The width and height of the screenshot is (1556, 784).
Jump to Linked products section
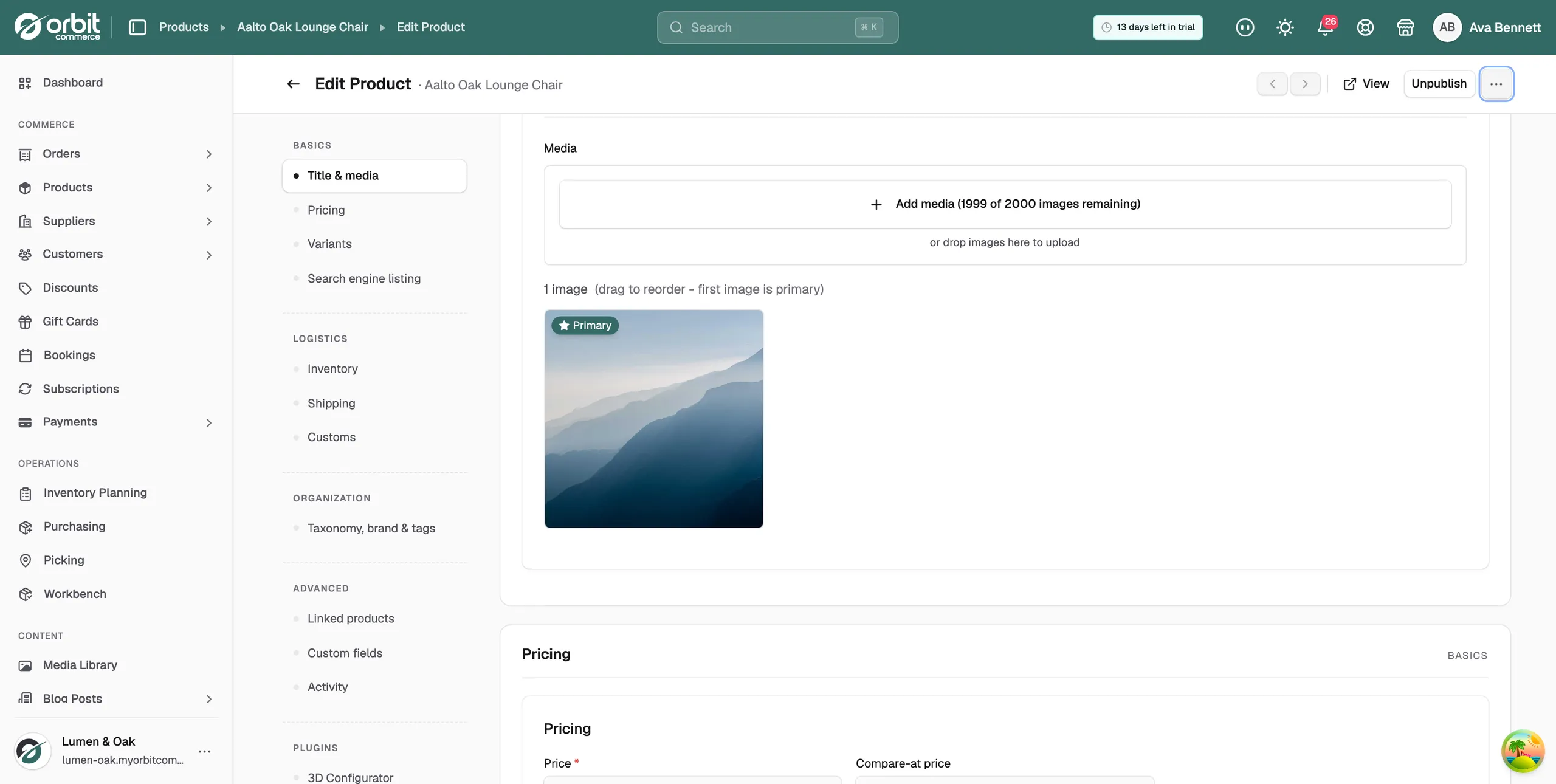coord(350,619)
